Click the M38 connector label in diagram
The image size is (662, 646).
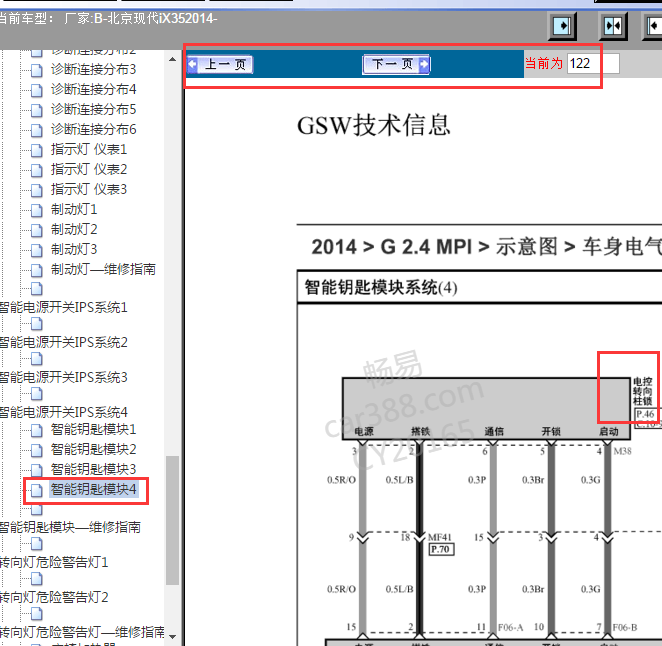623,451
